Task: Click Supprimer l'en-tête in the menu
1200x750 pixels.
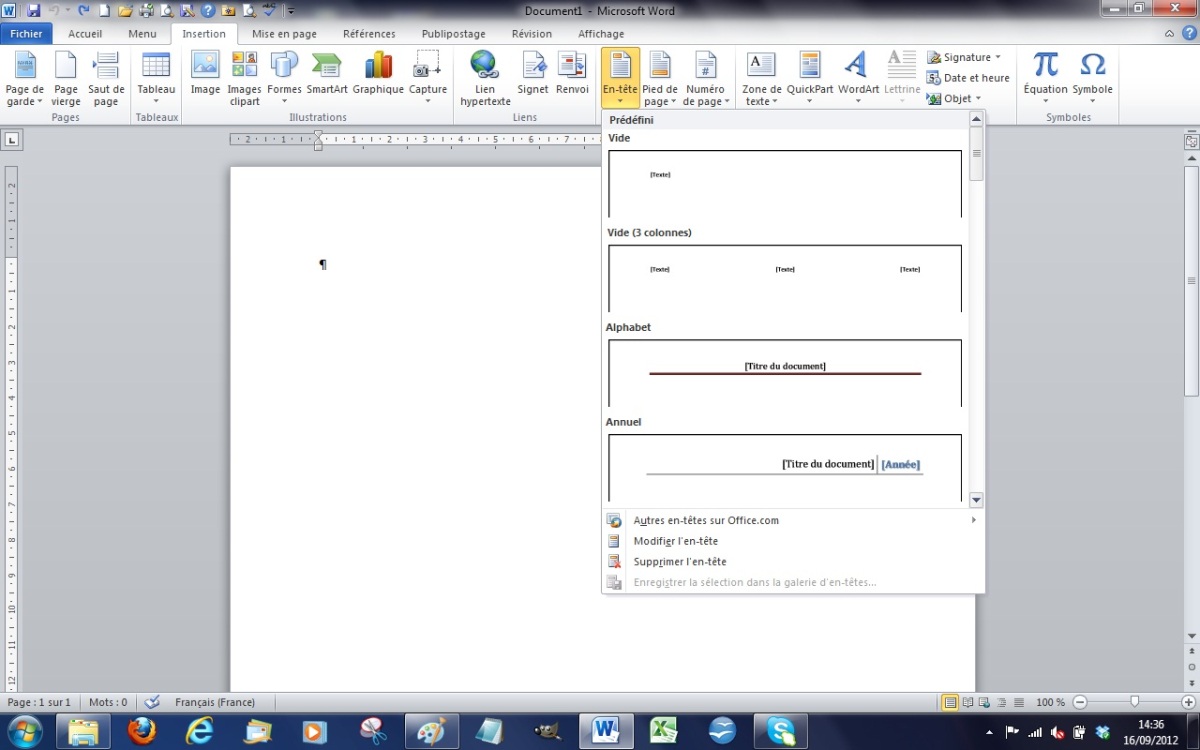Action: [x=680, y=562]
